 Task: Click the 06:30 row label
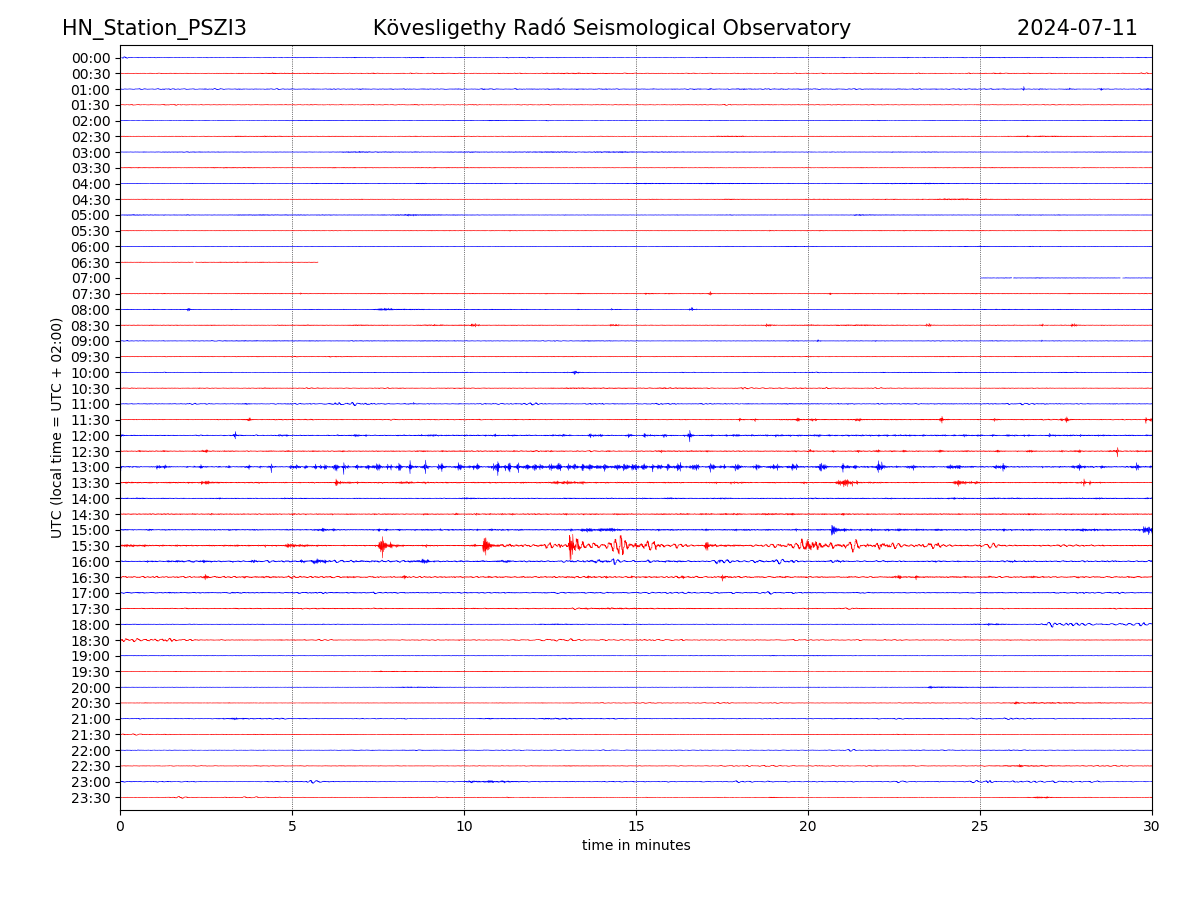tap(90, 263)
